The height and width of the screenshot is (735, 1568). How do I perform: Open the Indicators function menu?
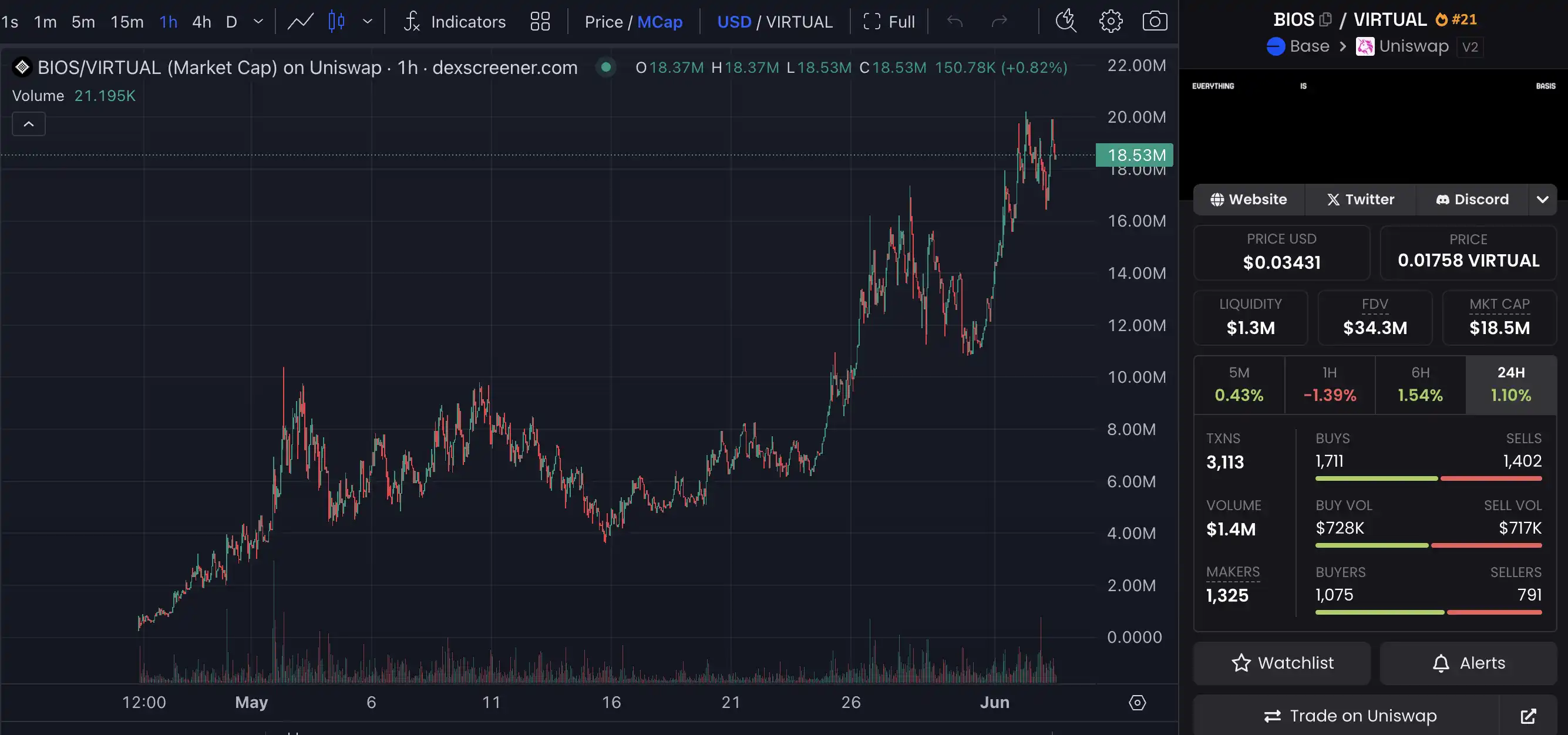455,22
